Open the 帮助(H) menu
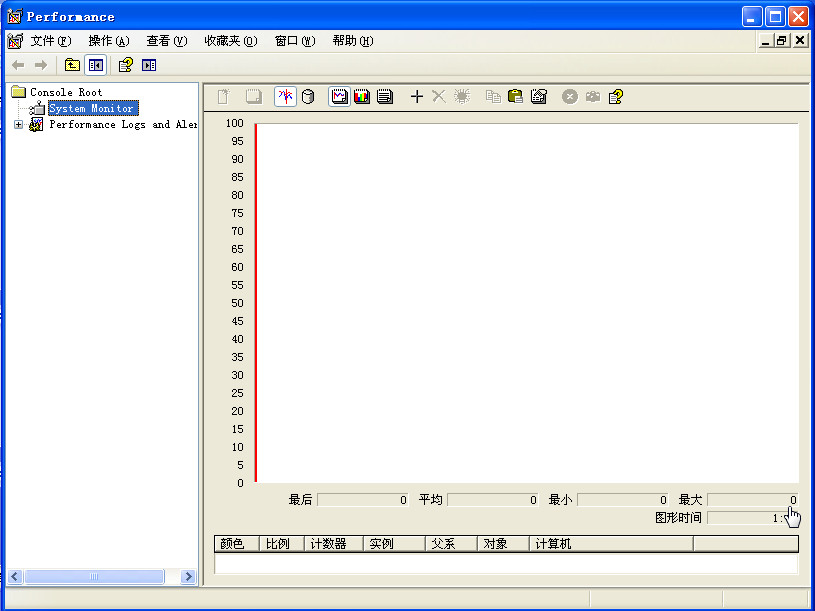 (x=353, y=41)
